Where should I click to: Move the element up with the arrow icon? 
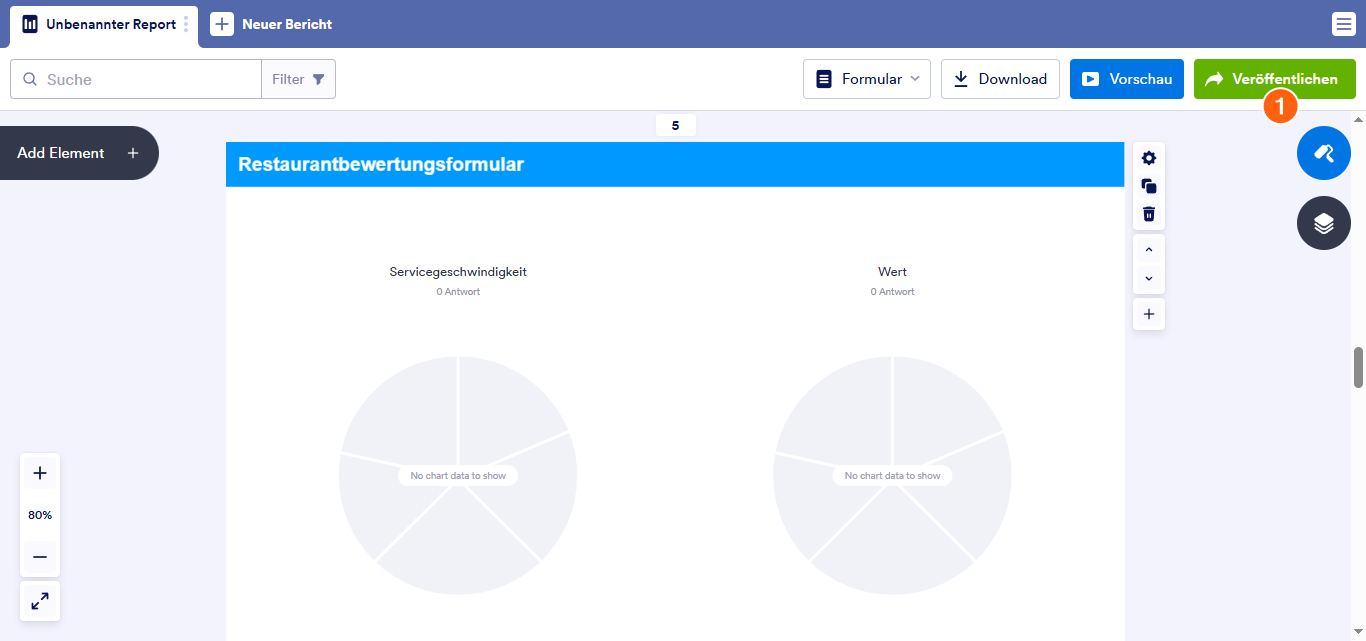tap(1148, 249)
